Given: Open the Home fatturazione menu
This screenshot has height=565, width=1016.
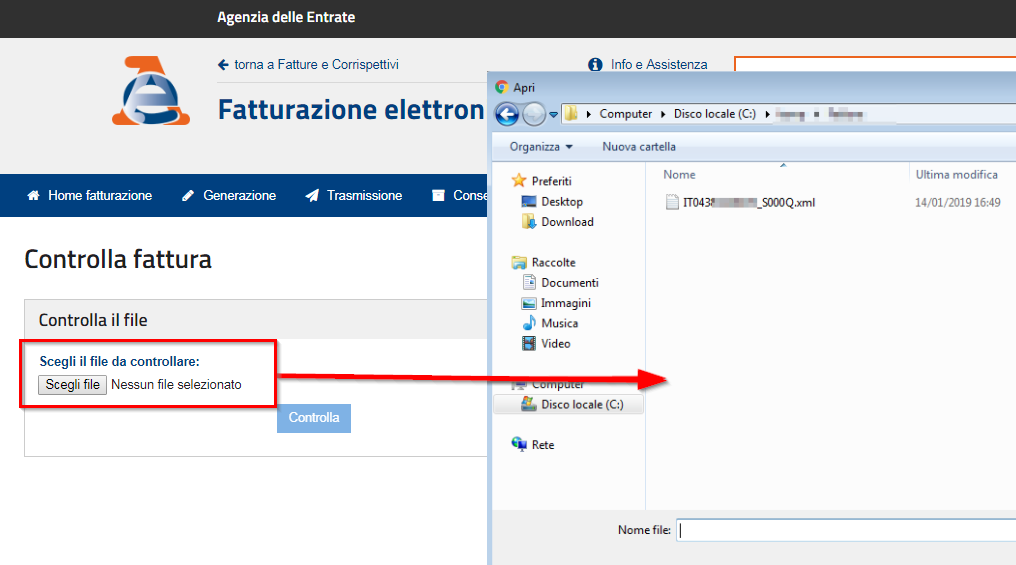Looking at the screenshot, I should tap(89, 196).
